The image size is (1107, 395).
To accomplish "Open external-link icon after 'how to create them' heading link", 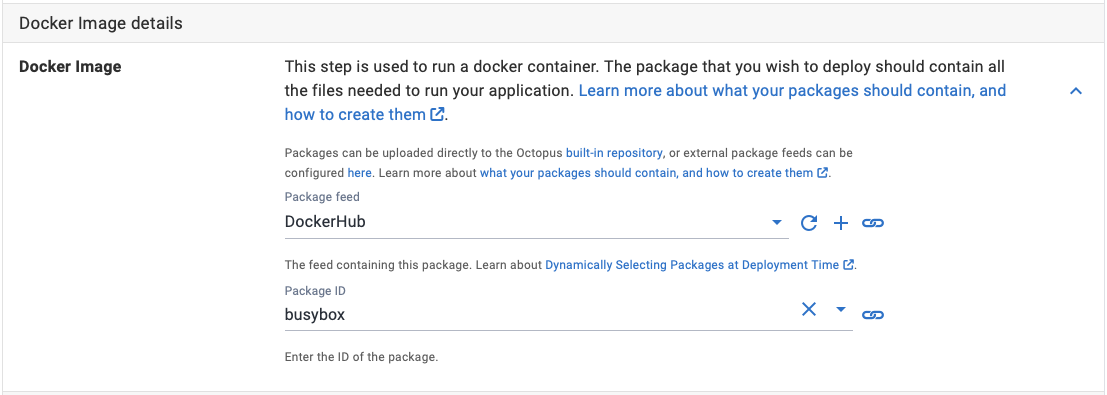I will click(438, 114).
